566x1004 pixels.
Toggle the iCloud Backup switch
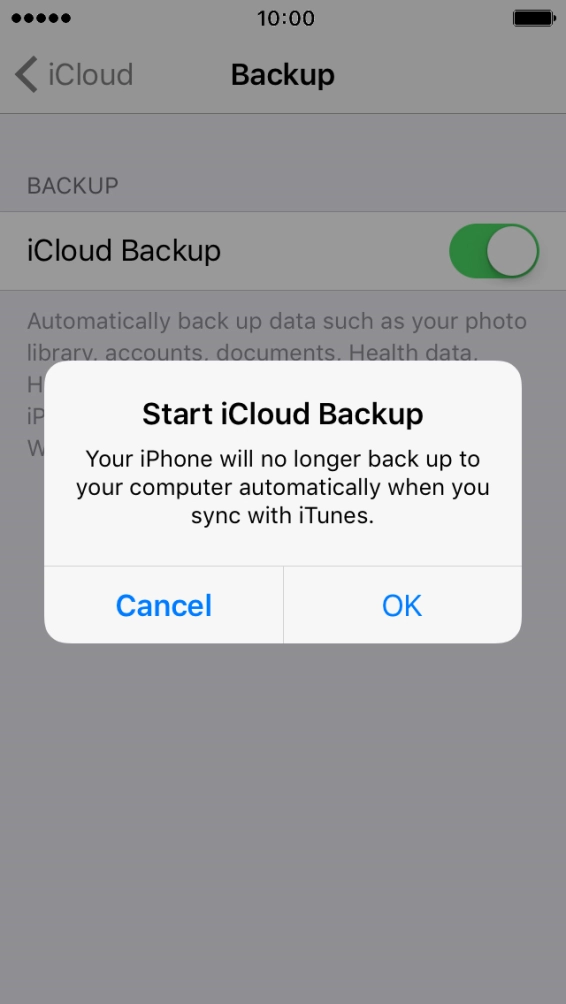(x=494, y=250)
